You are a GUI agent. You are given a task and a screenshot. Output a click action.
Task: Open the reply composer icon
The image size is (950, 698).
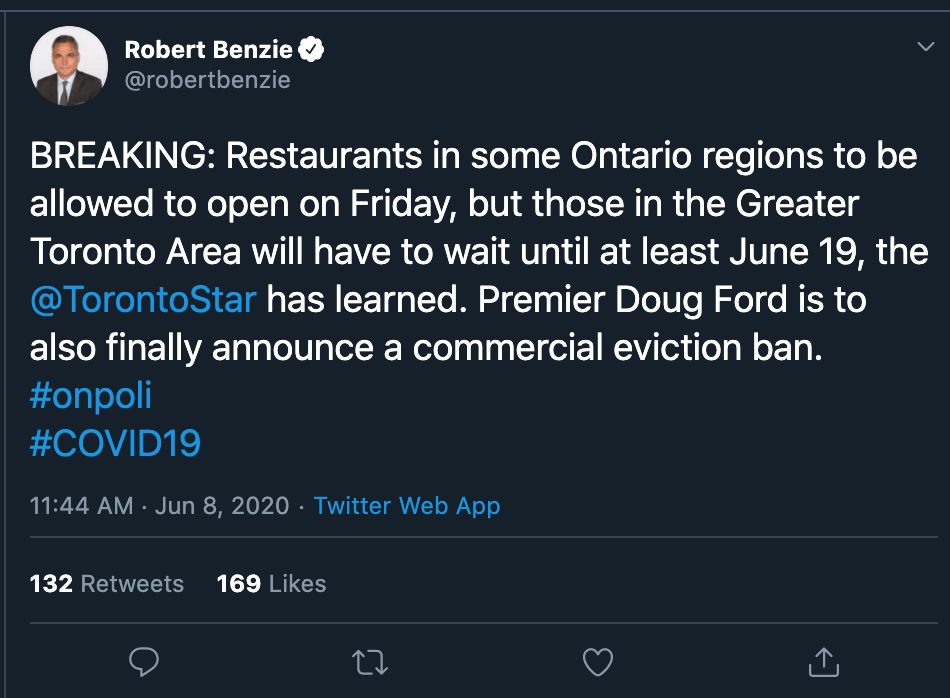point(145,662)
